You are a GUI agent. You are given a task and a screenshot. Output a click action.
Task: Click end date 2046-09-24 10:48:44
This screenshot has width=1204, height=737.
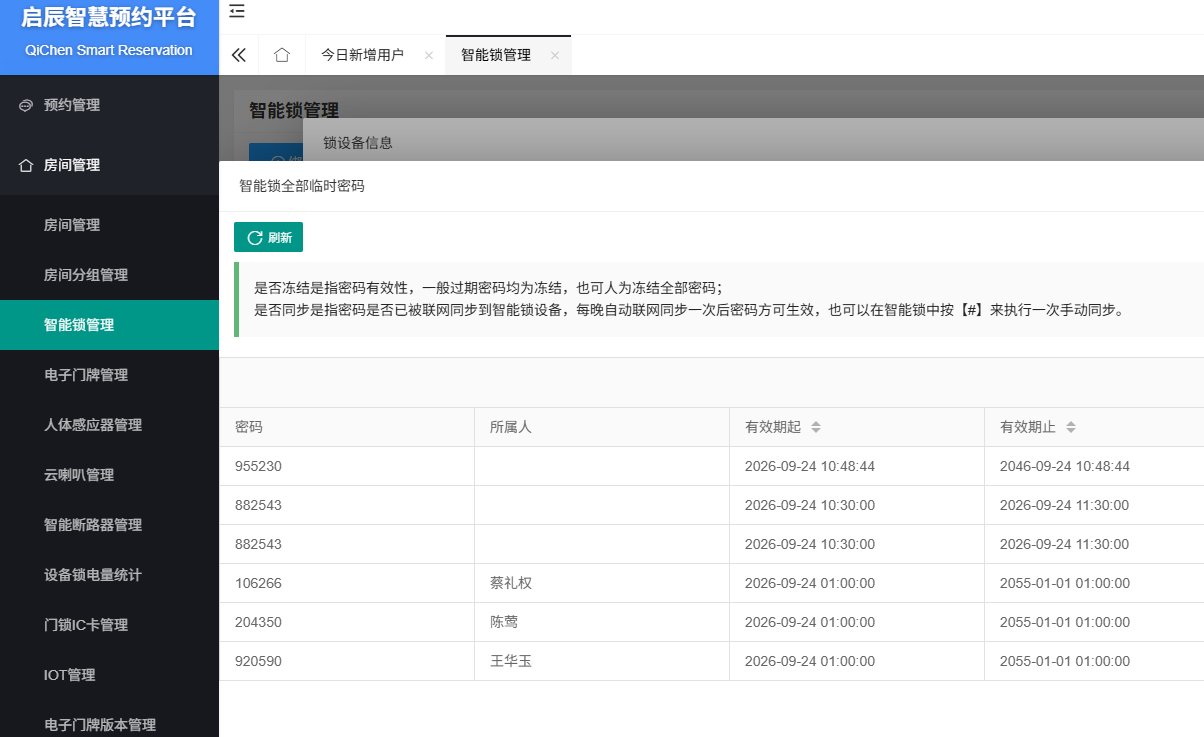tap(1065, 466)
